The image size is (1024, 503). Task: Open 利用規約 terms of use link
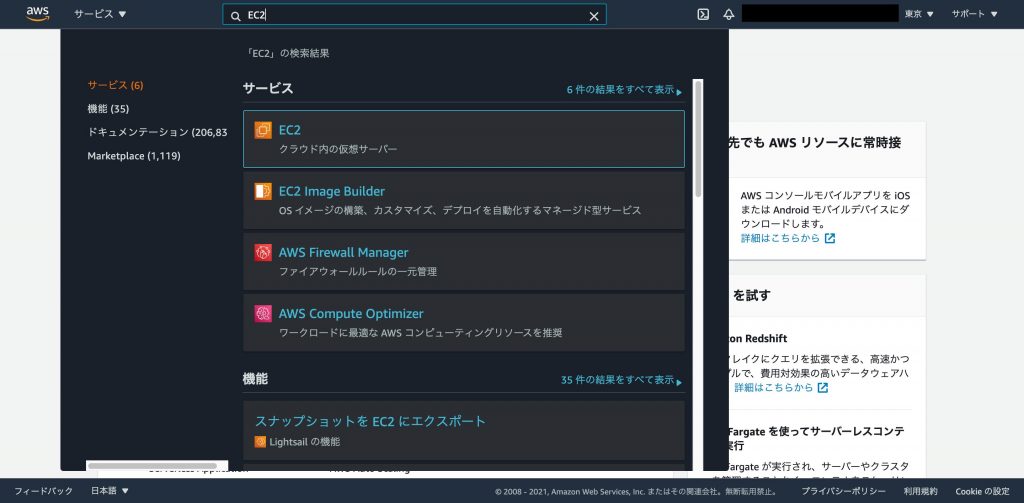point(921,491)
